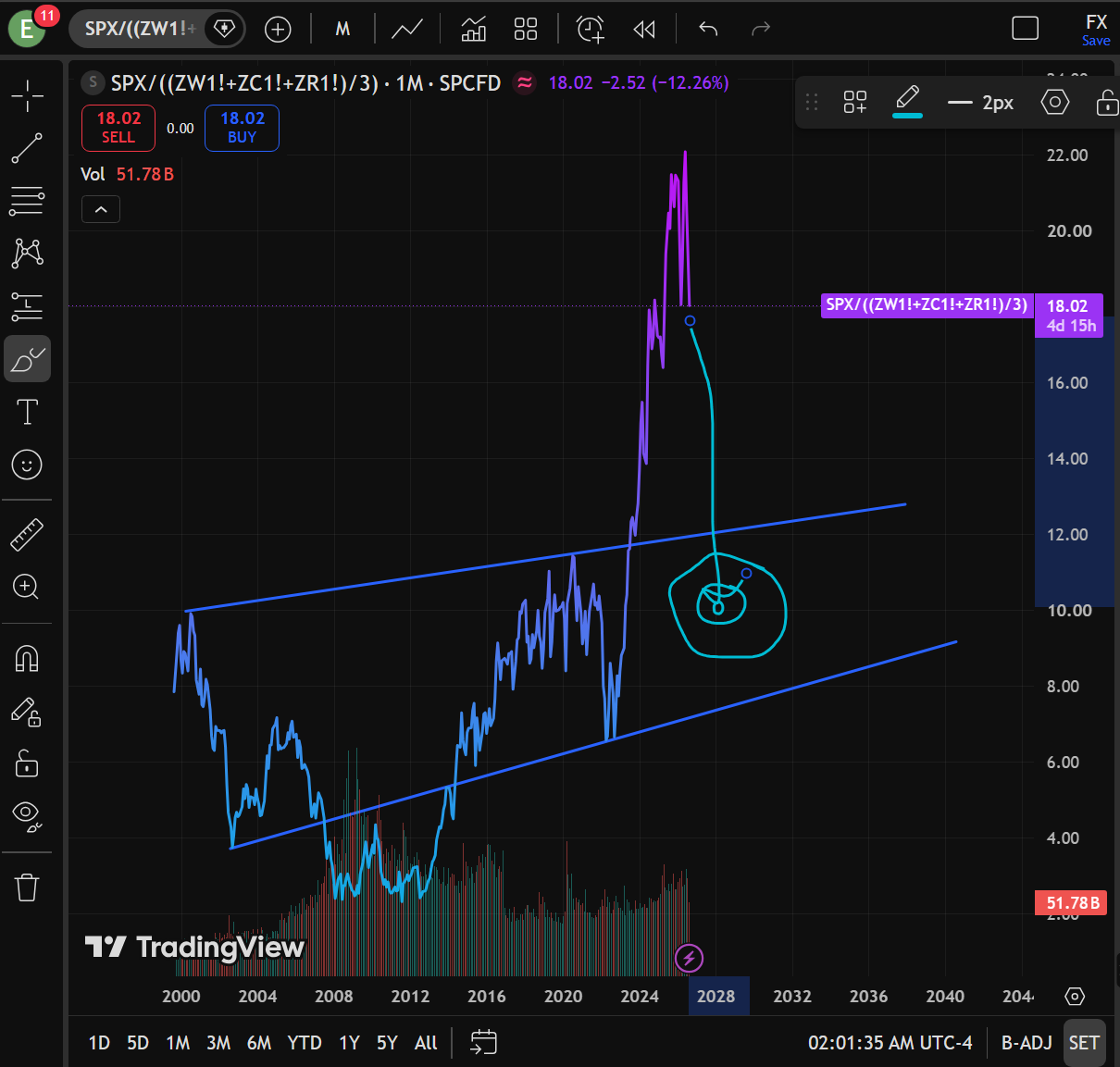Add symbol to compare with plus icon
Screen dimensions: 1120x1067
[x=278, y=30]
